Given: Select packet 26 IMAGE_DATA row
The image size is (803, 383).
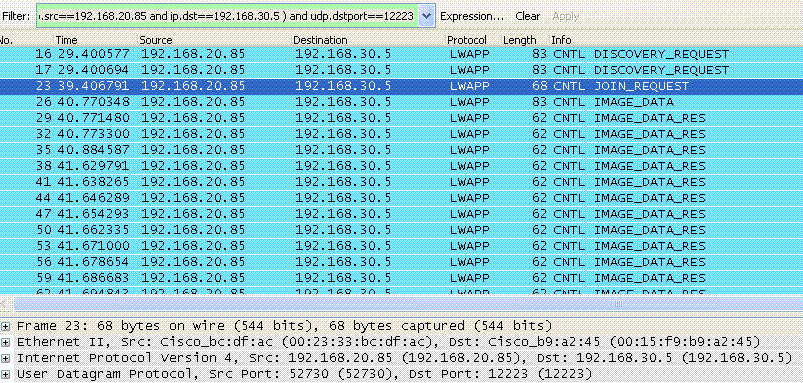Looking at the screenshot, I should (402, 102).
